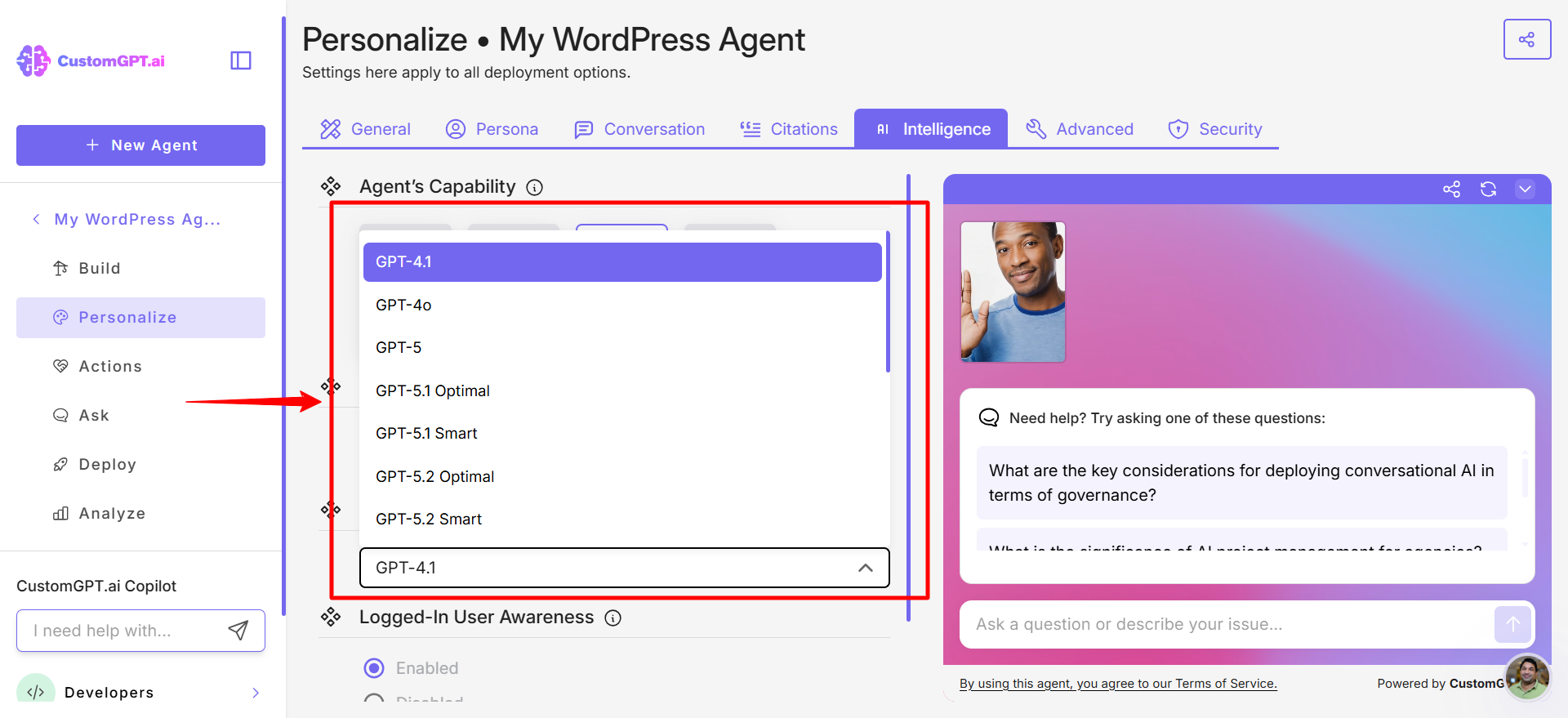Collapse the GPT-4.1 model dropdown
This screenshot has height=718, width=1568.
[866, 568]
